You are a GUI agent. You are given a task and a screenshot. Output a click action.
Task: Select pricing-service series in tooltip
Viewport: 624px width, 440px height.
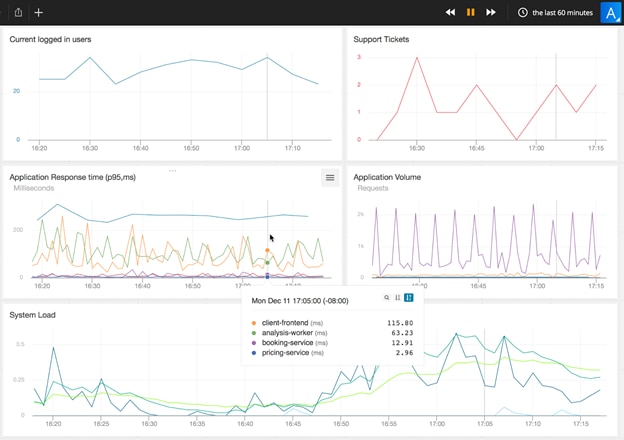coord(283,353)
